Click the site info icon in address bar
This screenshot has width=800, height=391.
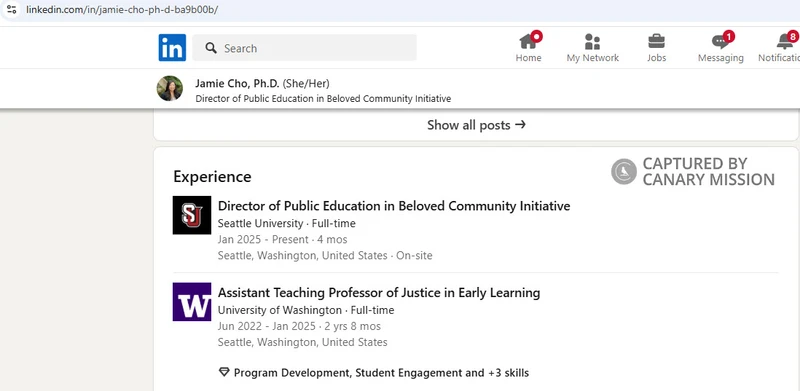point(12,9)
